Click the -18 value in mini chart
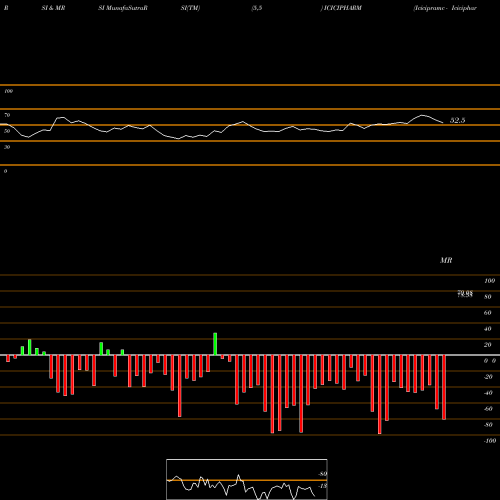Viewport: 500px width, 500px height. click(x=322, y=486)
